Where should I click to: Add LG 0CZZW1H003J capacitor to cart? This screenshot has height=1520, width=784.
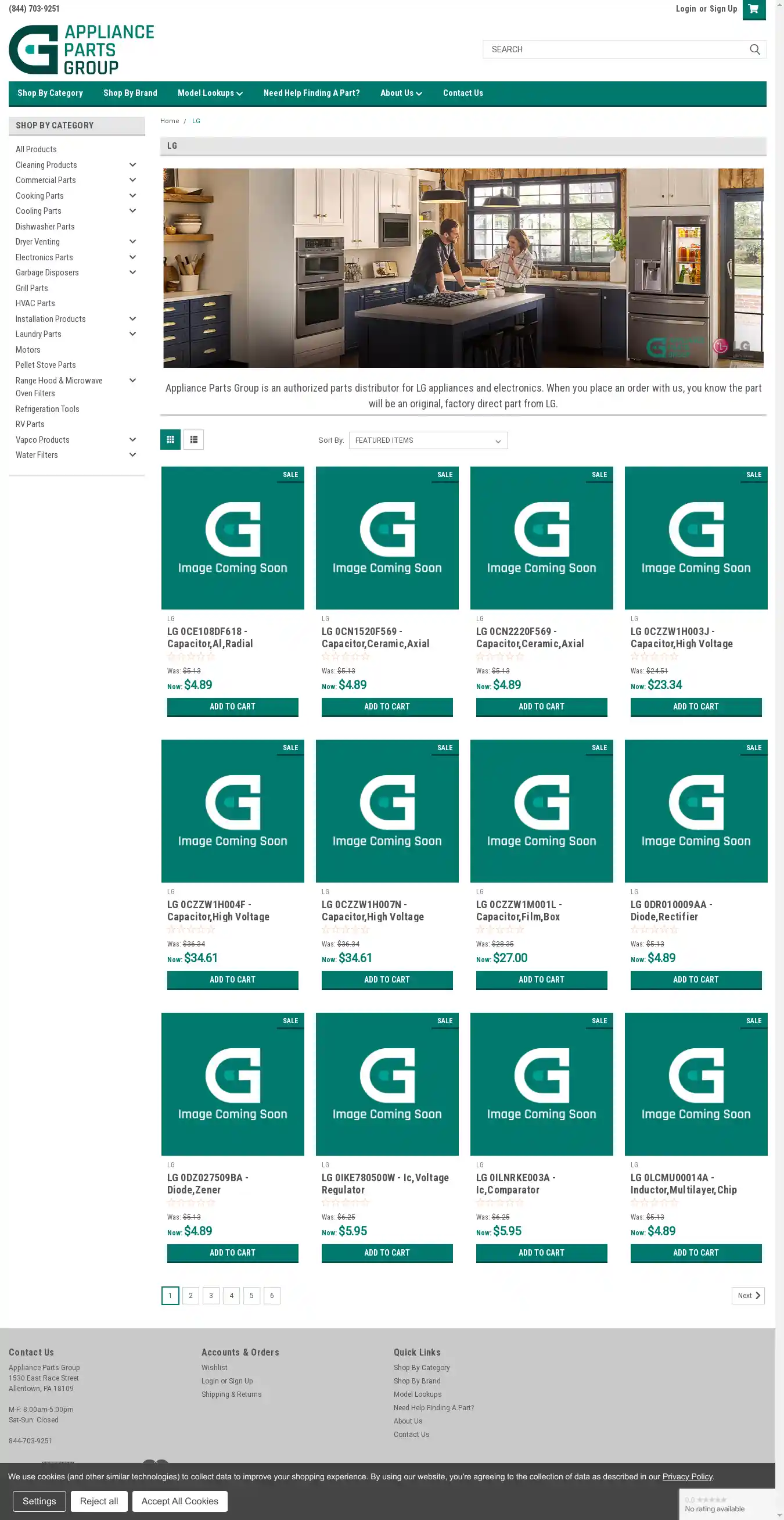696,707
